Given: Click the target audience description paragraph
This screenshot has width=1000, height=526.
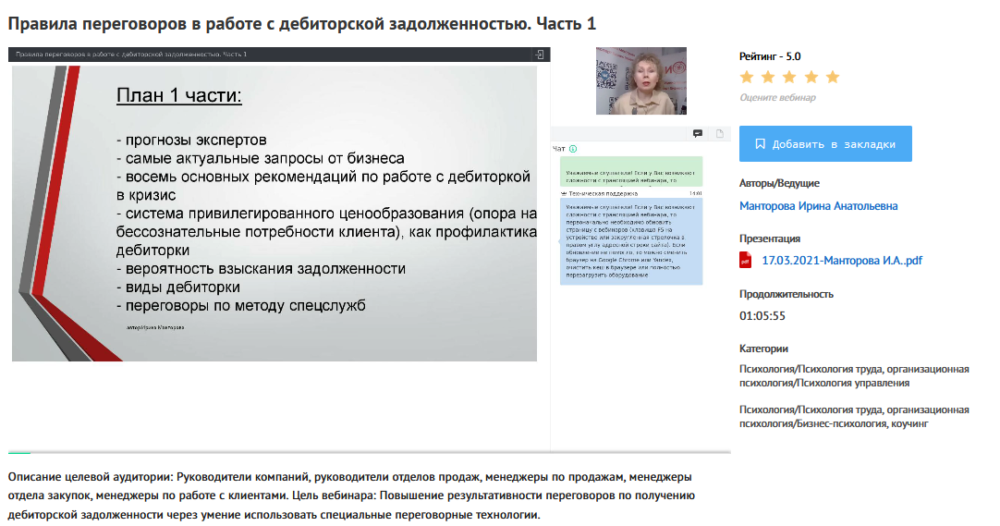Looking at the screenshot, I should [351, 496].
